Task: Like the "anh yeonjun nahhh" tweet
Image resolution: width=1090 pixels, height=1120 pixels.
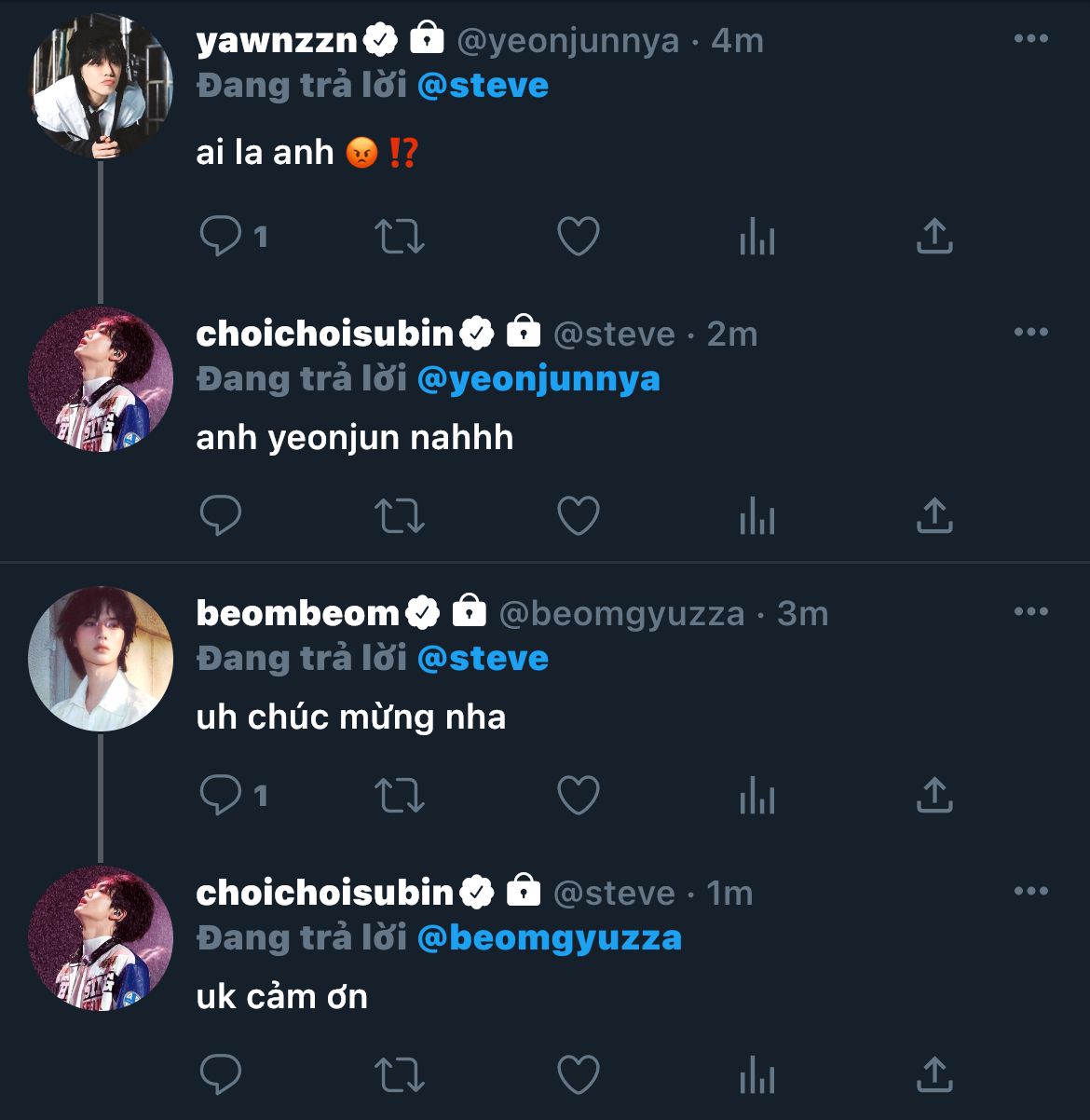Action: [578, 515]
